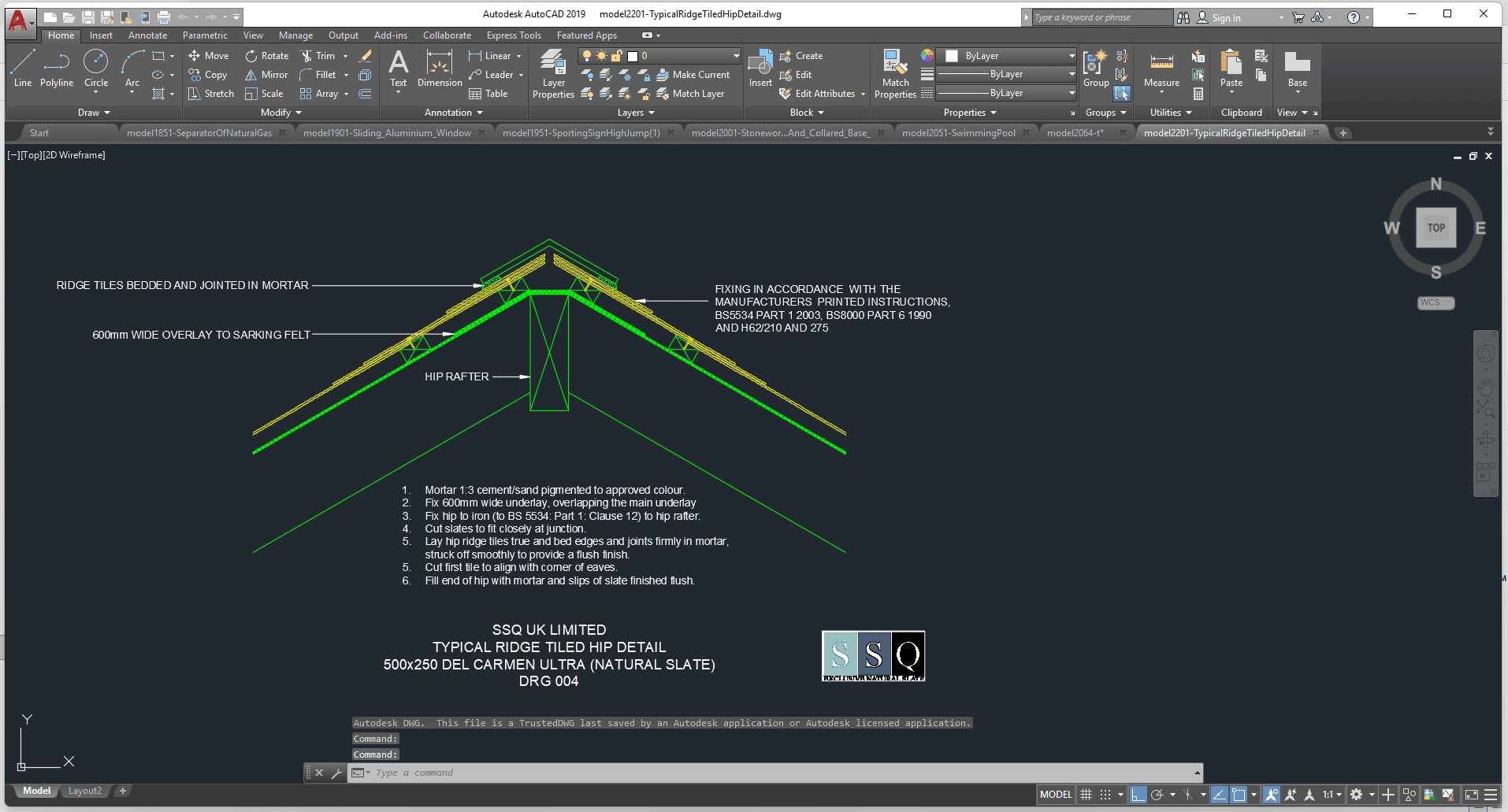Click TOP face of the ViewCube

coord(1436,228)
